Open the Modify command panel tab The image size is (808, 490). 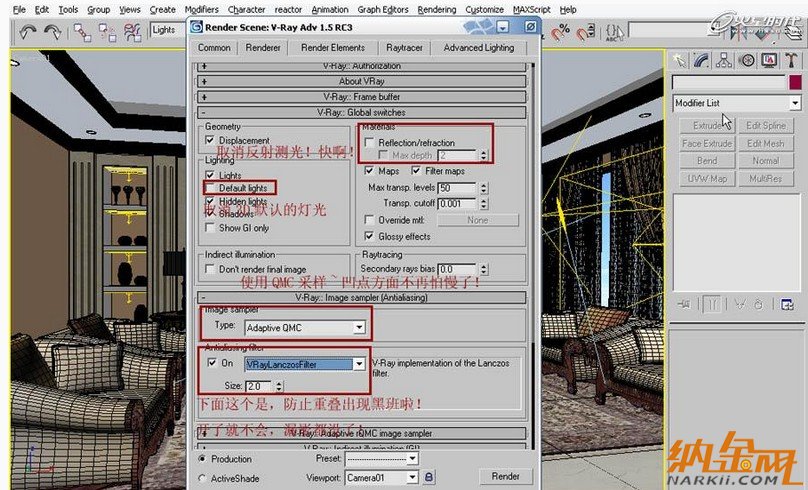(703, 60)
